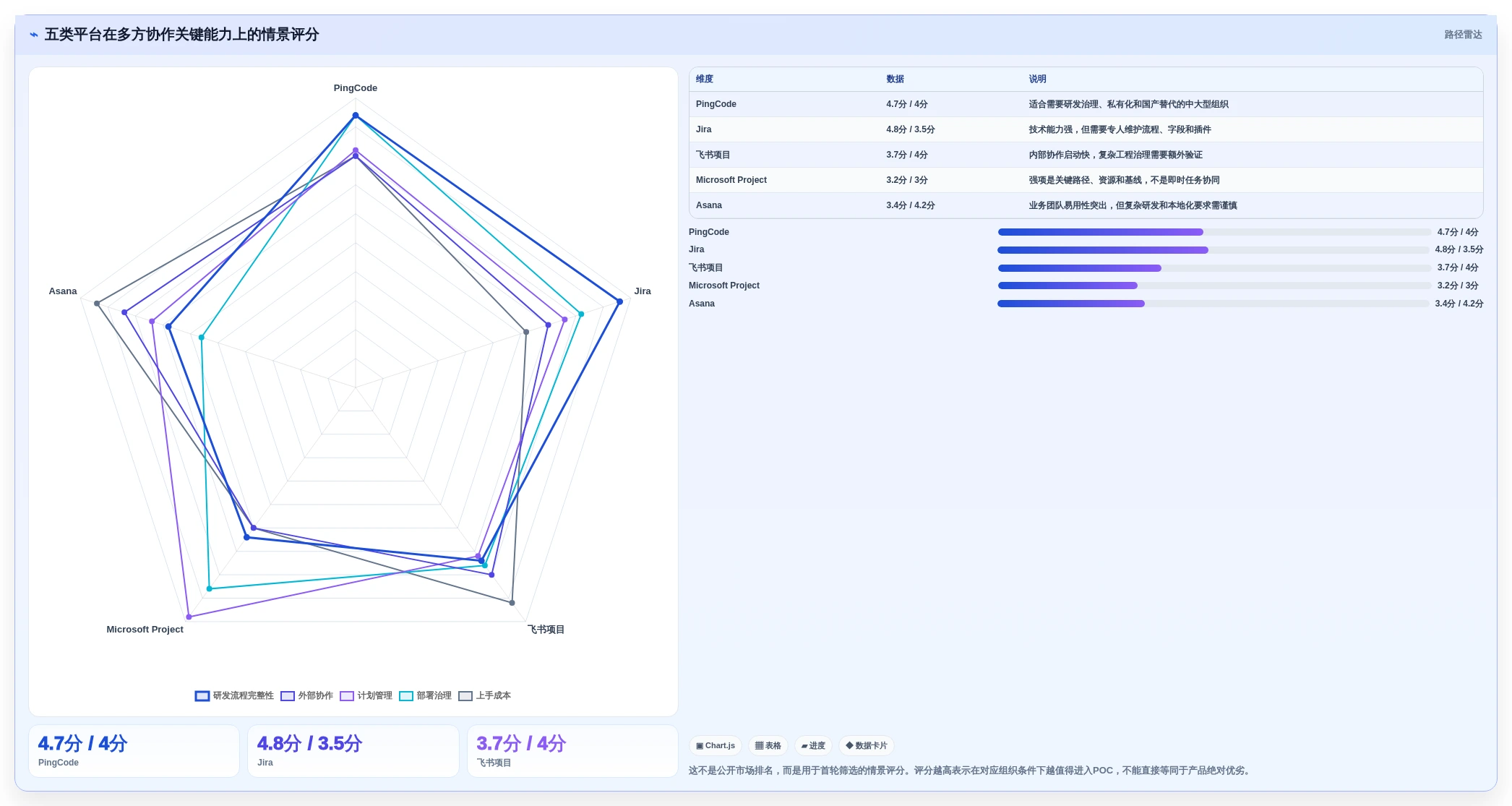Click the footnote starting 这不是公开市场排名
Viewport: 1512px width, 806px height.
coord(969,771)
